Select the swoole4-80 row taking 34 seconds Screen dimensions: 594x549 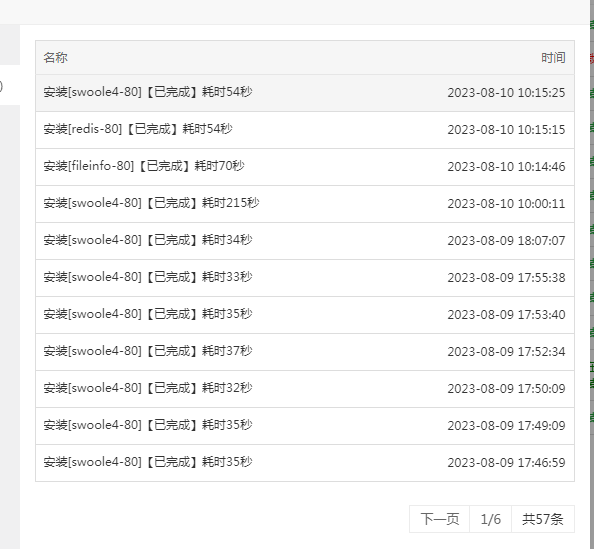pos(305,241)
